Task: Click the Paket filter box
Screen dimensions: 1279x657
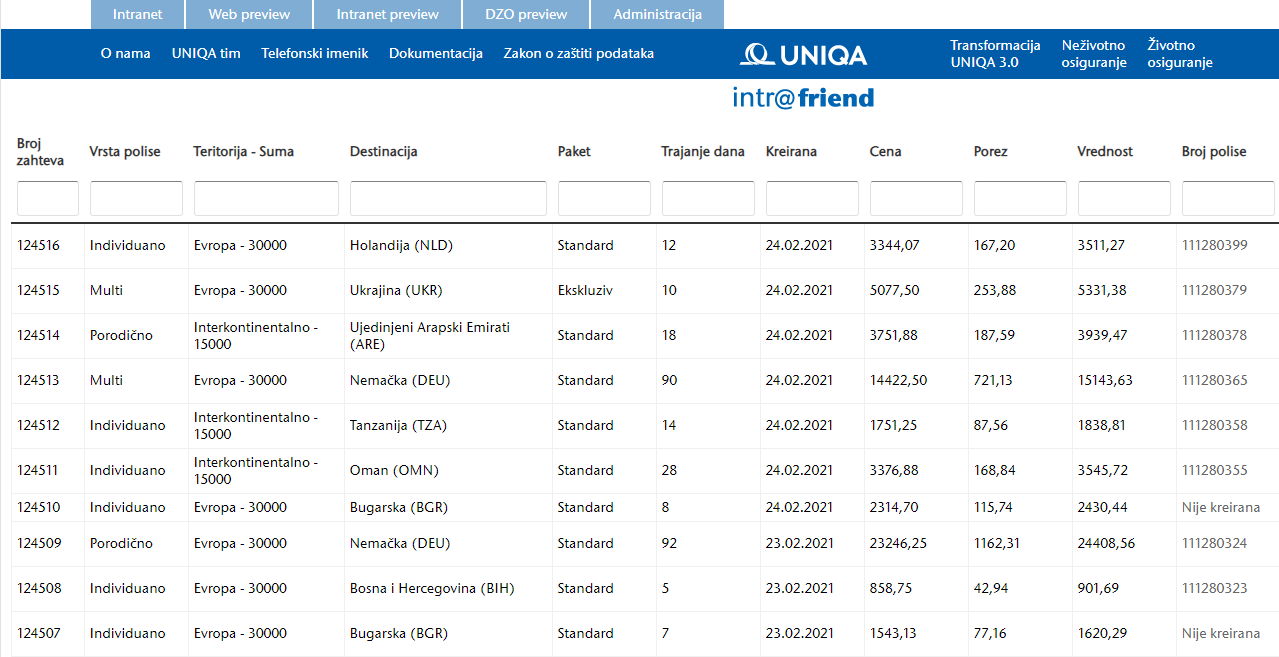Action: (604, 198)
